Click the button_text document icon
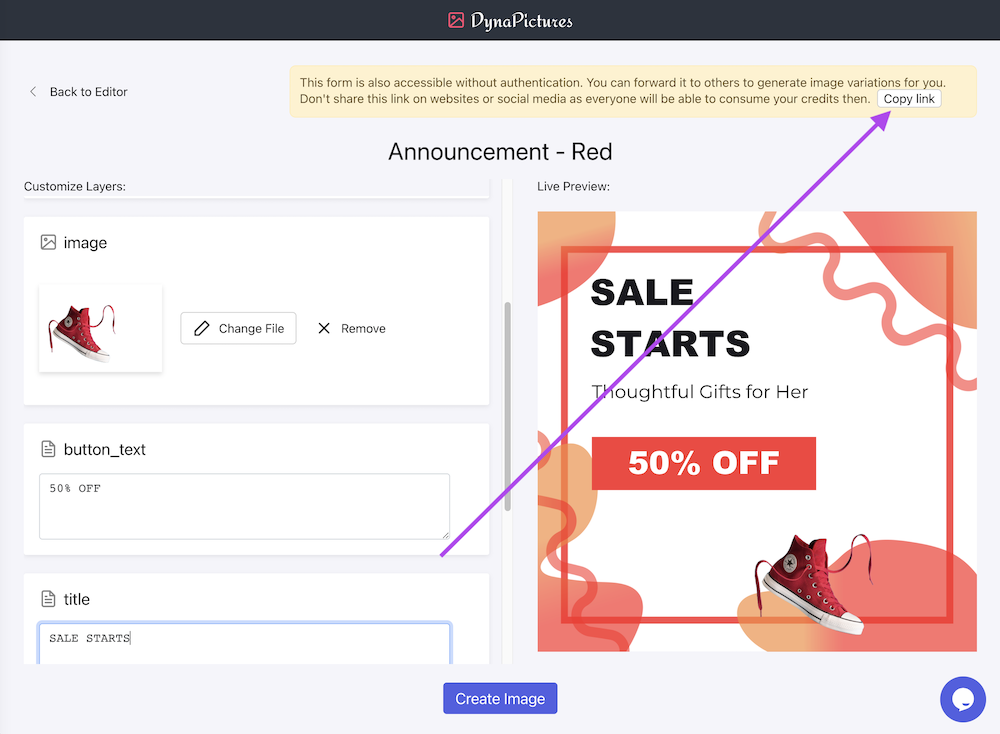1000x734 pixels. tap(48, 449)
